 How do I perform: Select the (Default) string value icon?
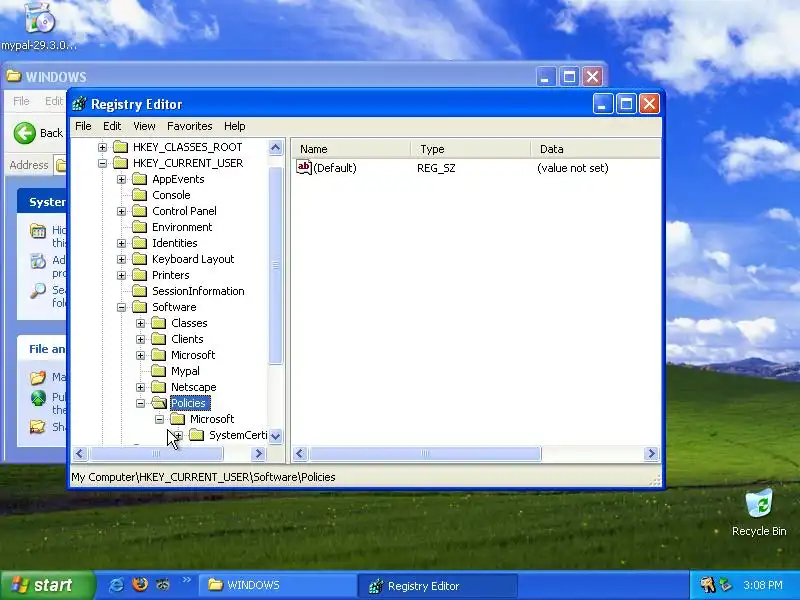(x=304, y=167)
